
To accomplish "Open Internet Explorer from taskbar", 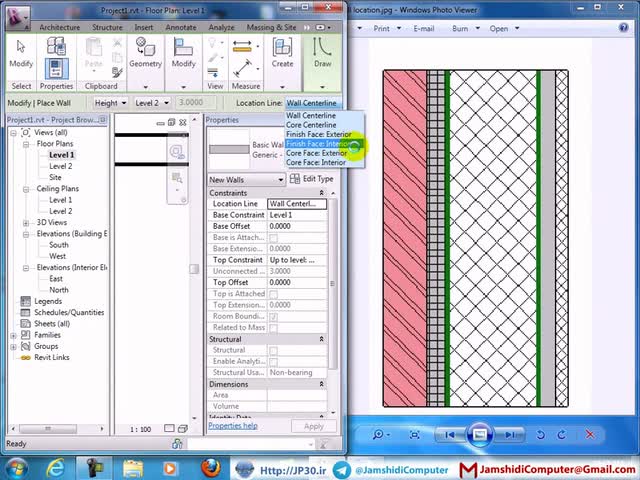I will click(x=56, y=469).
